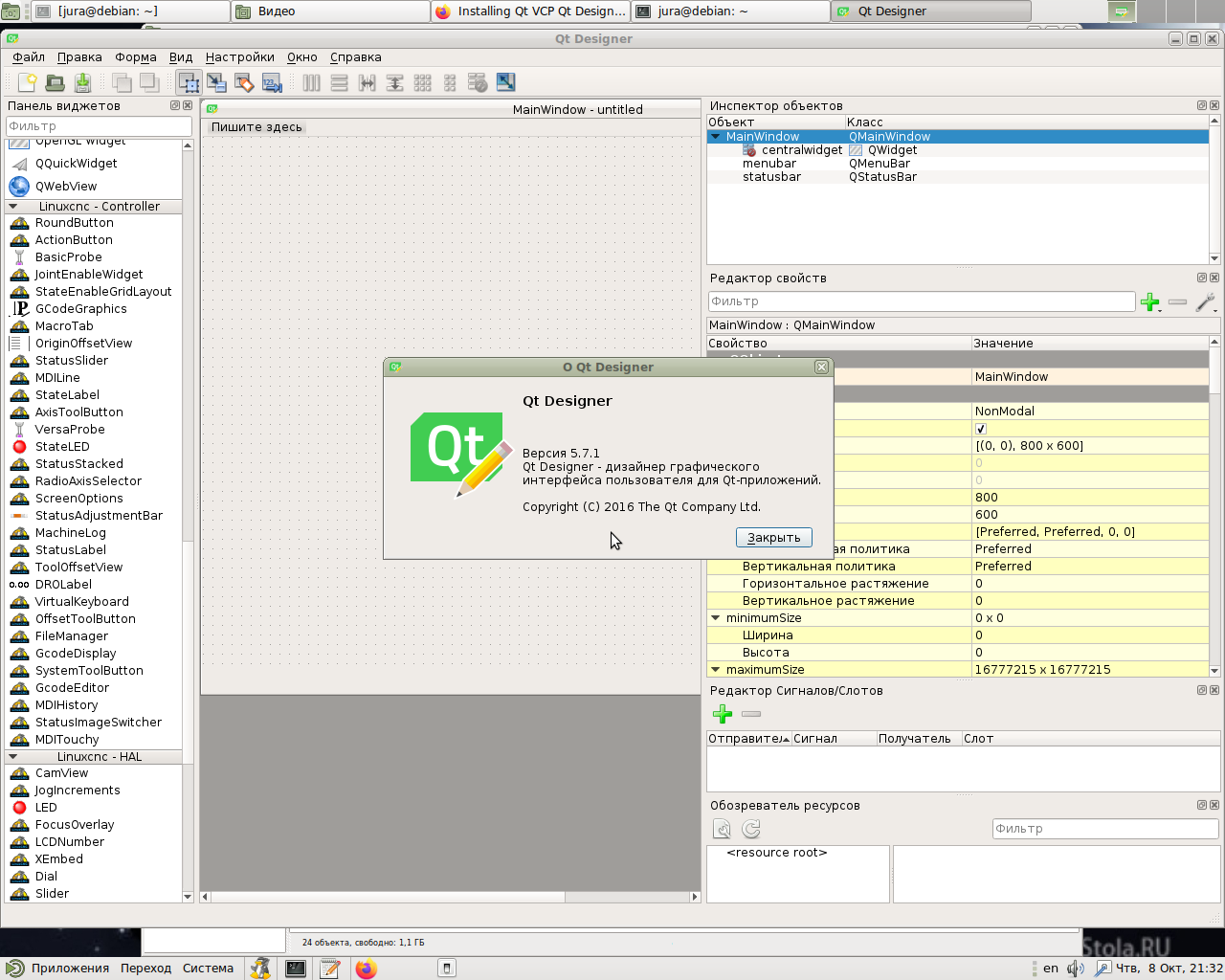This screenshot has height=980, width=1225.
Task: Save the form with toolbar save icon
Action: click(82, 82)
